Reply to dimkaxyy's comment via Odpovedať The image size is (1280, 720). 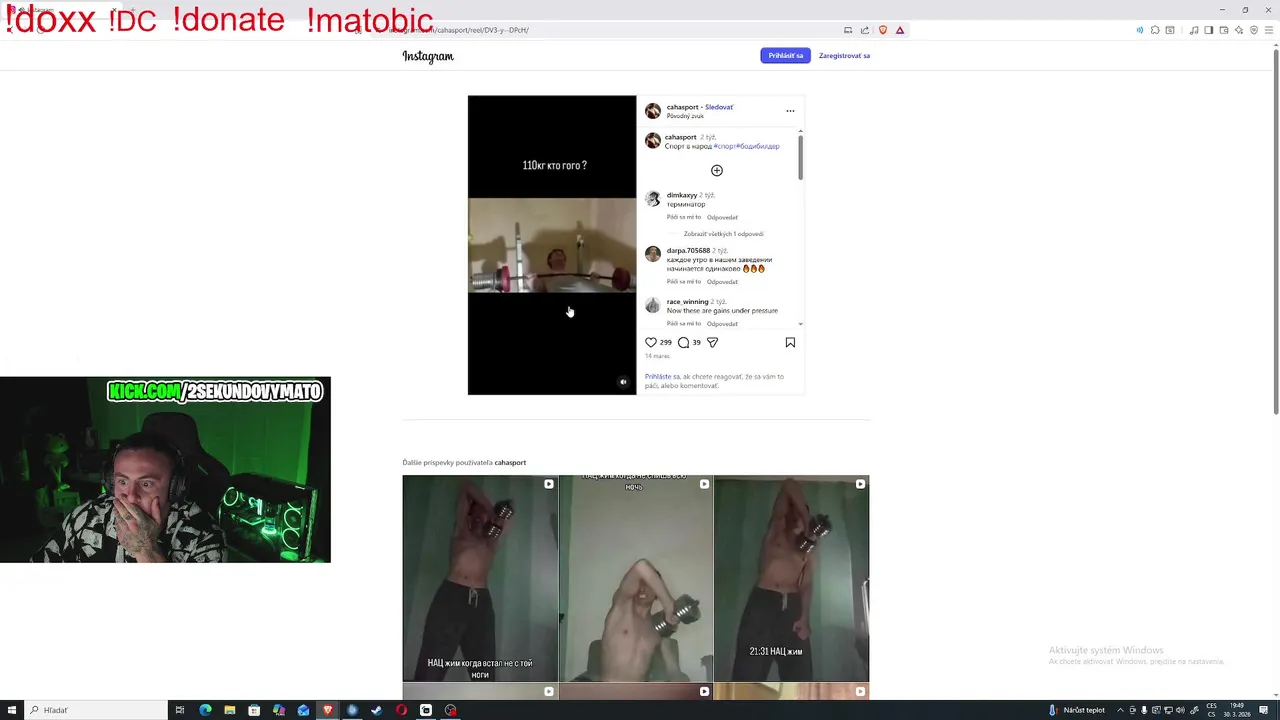click(722, 217)
